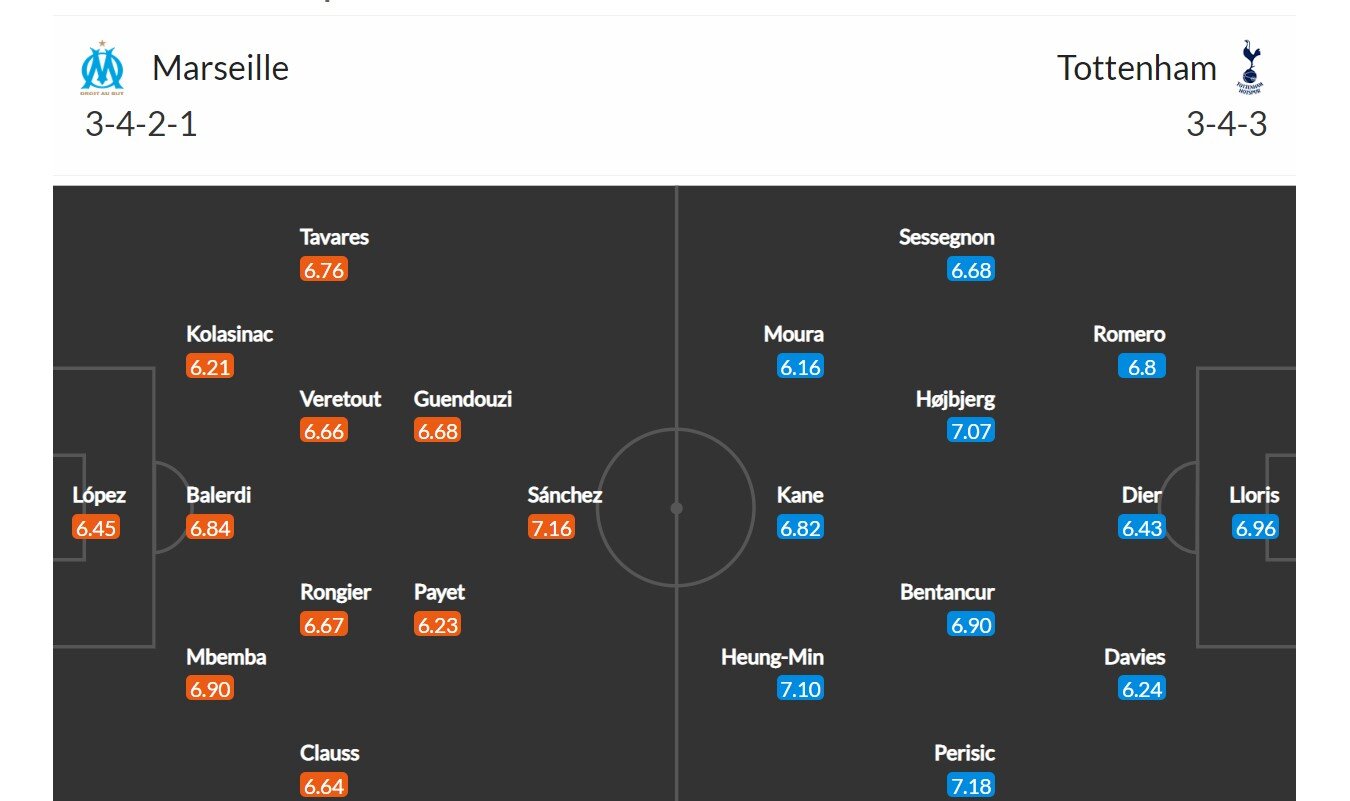Select player Heung-Min
The image size is (1350, 801).
click(x=772, y=657)
